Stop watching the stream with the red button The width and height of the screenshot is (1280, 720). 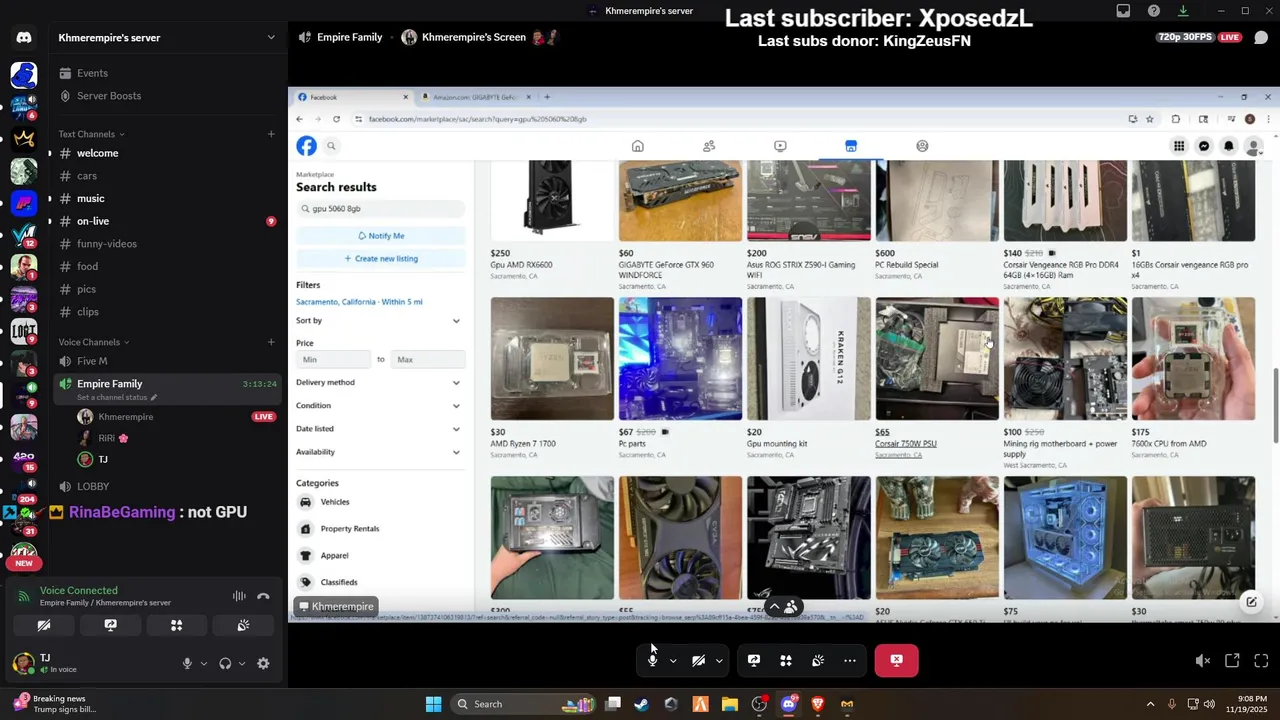tap(896, 660)
